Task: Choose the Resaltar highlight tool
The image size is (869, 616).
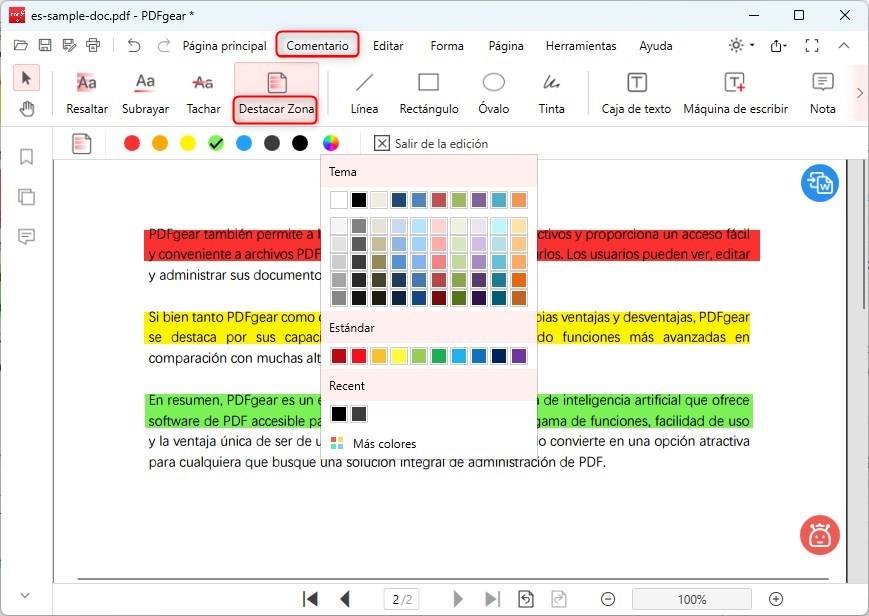Action: click(87, 93)
